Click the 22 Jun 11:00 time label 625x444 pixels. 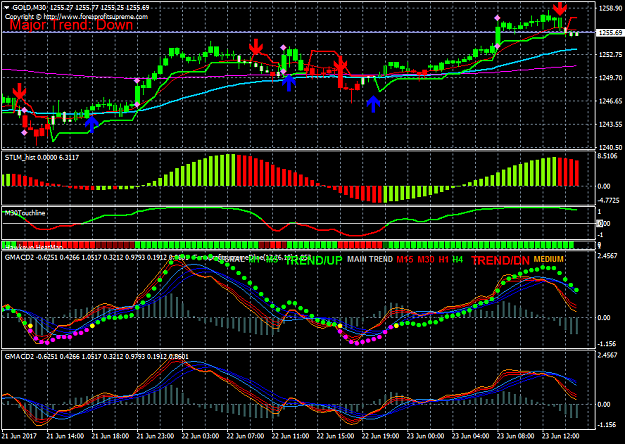(291, 436)
